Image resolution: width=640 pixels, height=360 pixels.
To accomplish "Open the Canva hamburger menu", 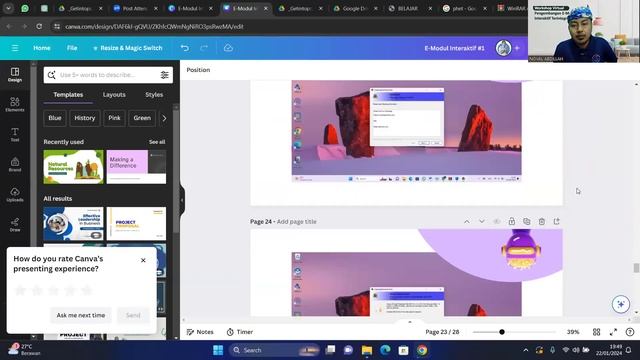I will click(15, 48).
